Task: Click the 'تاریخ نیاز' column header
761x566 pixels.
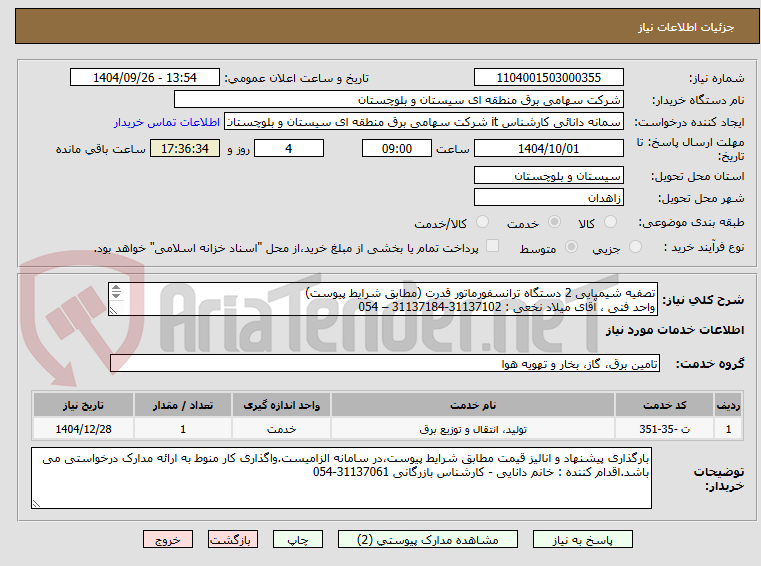Action: point(83,405)
